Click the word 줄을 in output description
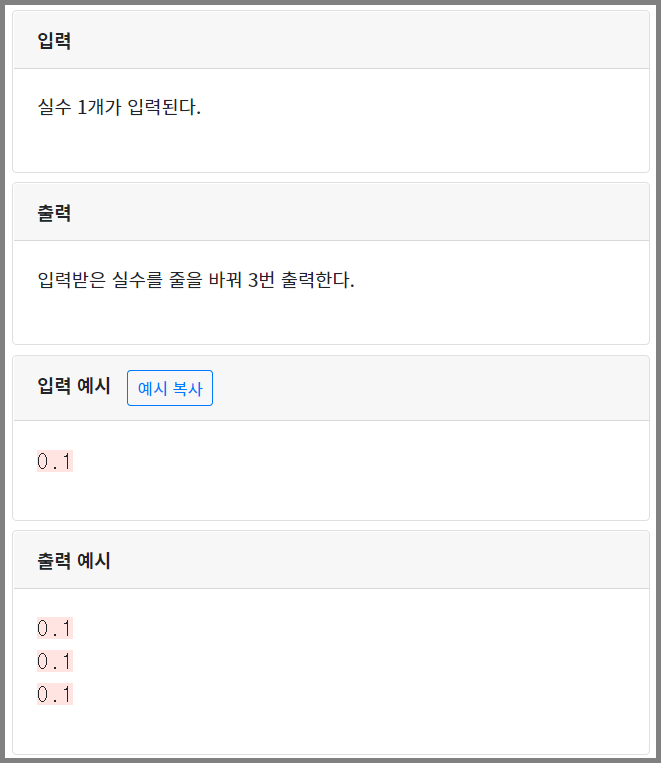This screenshot has width=661, height=763. (185, 280)
